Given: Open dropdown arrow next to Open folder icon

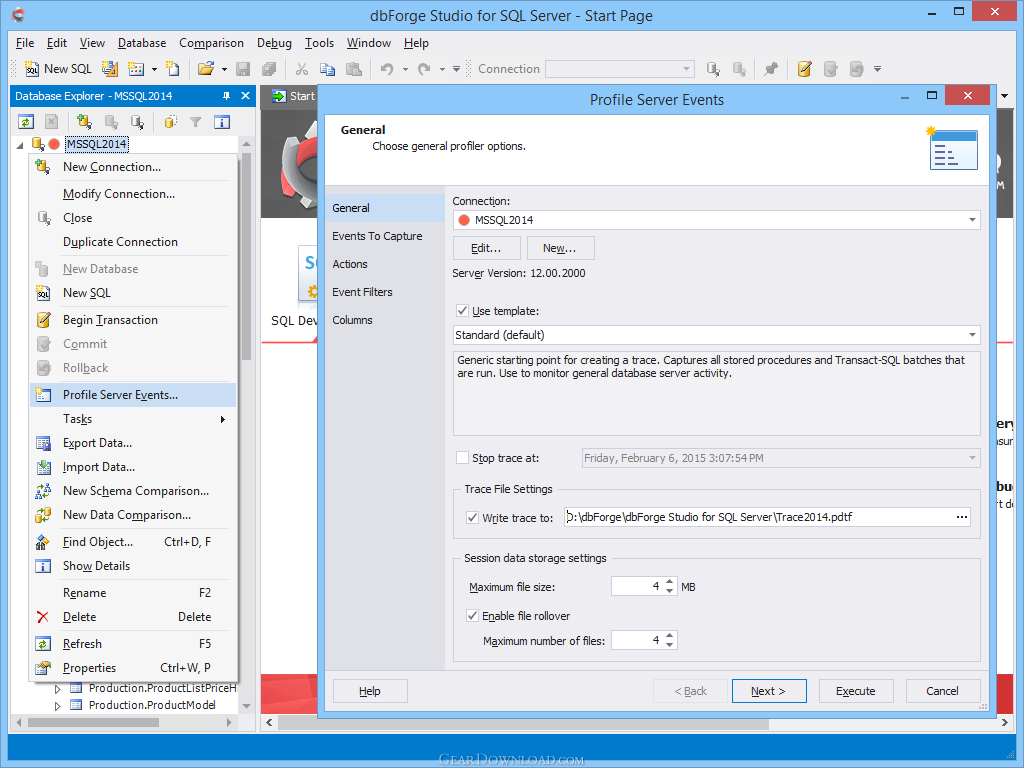Looking at the screenshot, I should point(224,69).
